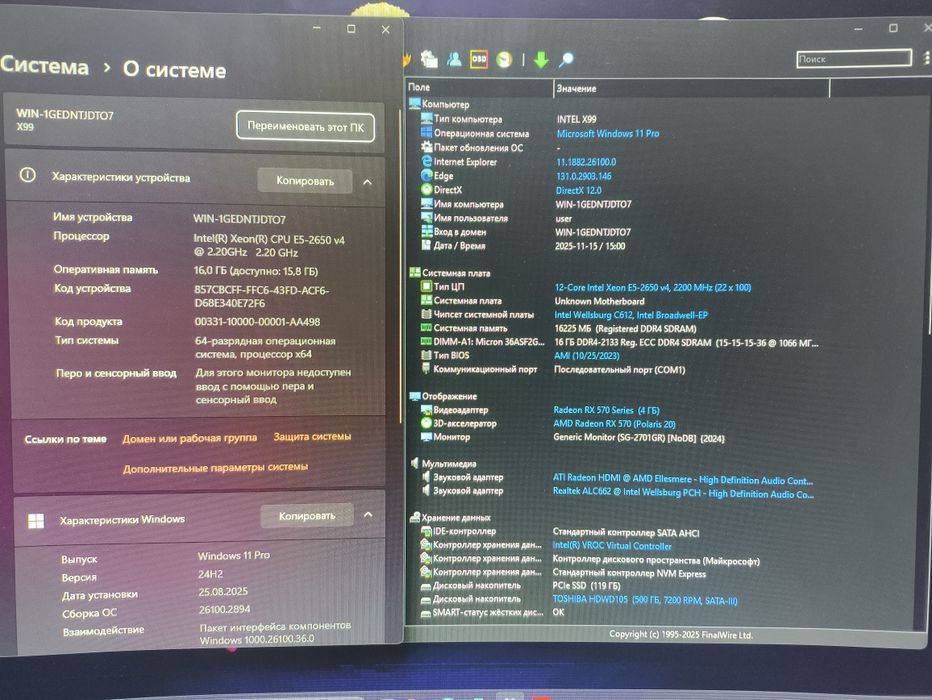The height and width of the screenshot is (700, 932).
Task: Click the round gauge icon next to OSD
Action: [x=504, y=59]
